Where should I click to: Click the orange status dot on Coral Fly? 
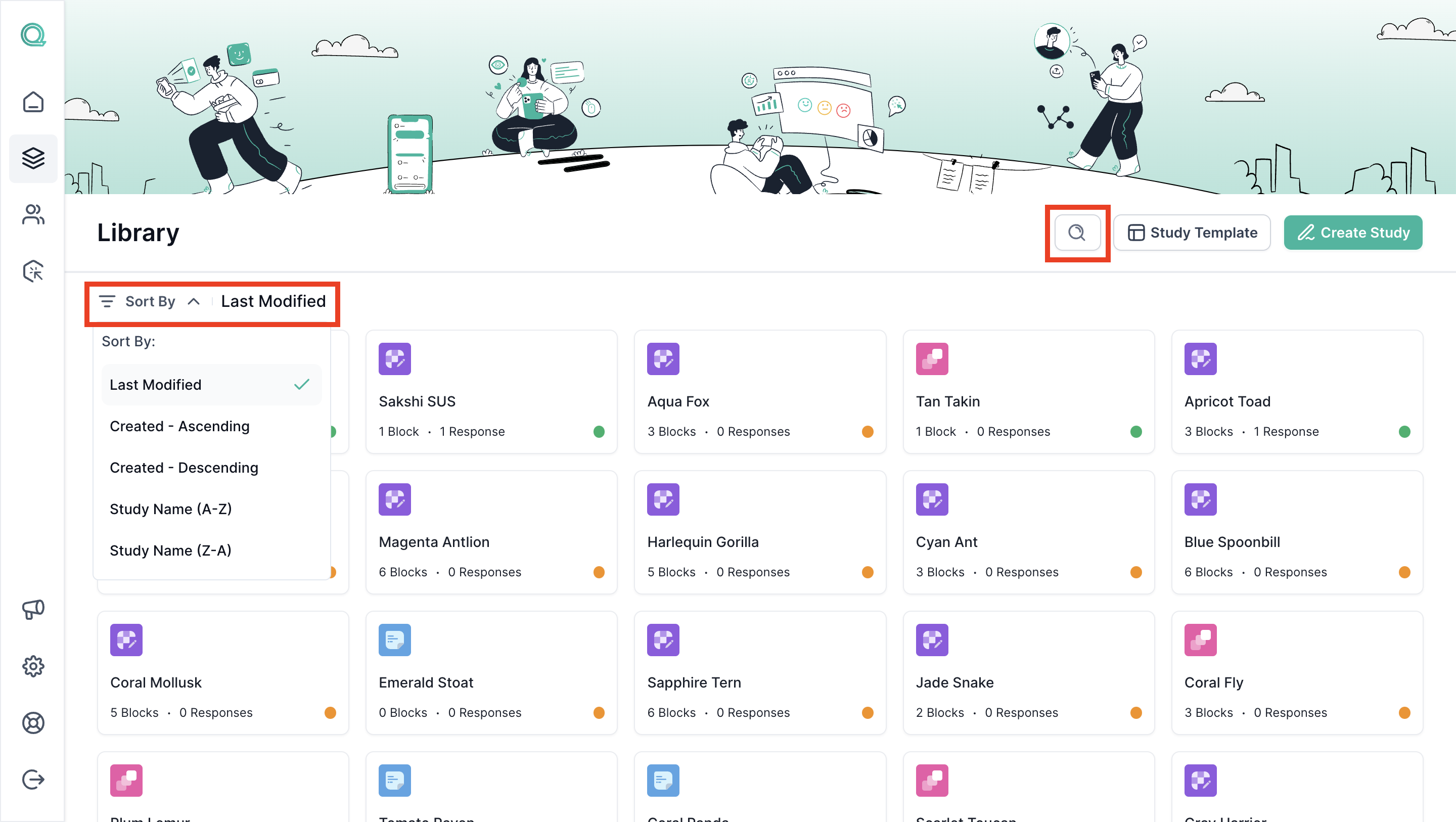coord(1404,713)
